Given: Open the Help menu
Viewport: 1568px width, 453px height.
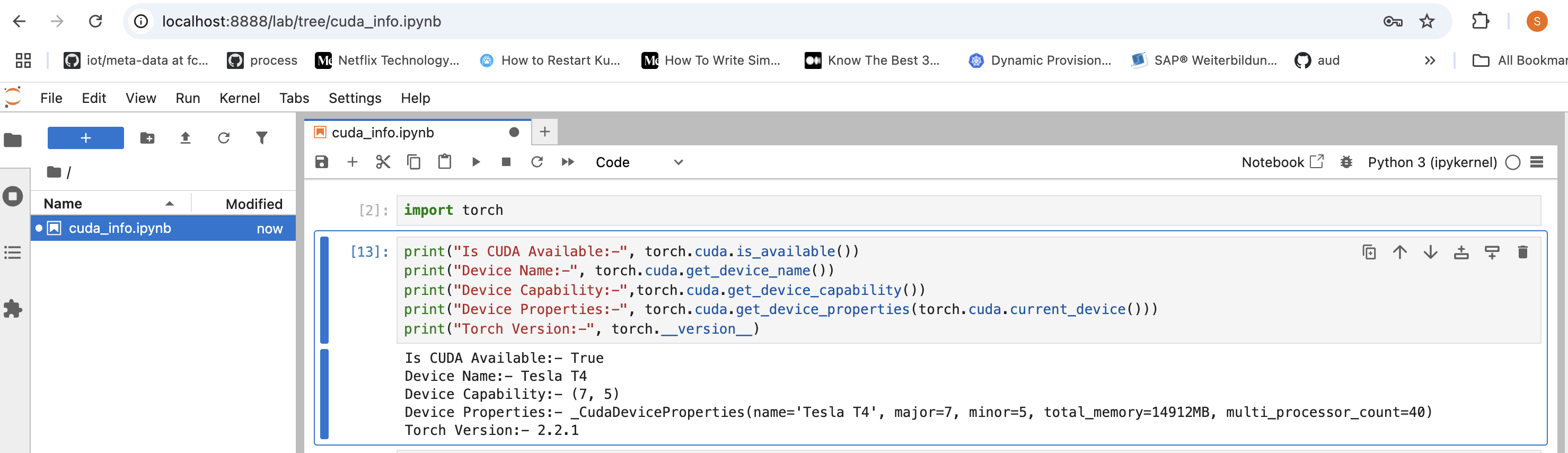Looking at the screenshot, I should coord(415,98).
